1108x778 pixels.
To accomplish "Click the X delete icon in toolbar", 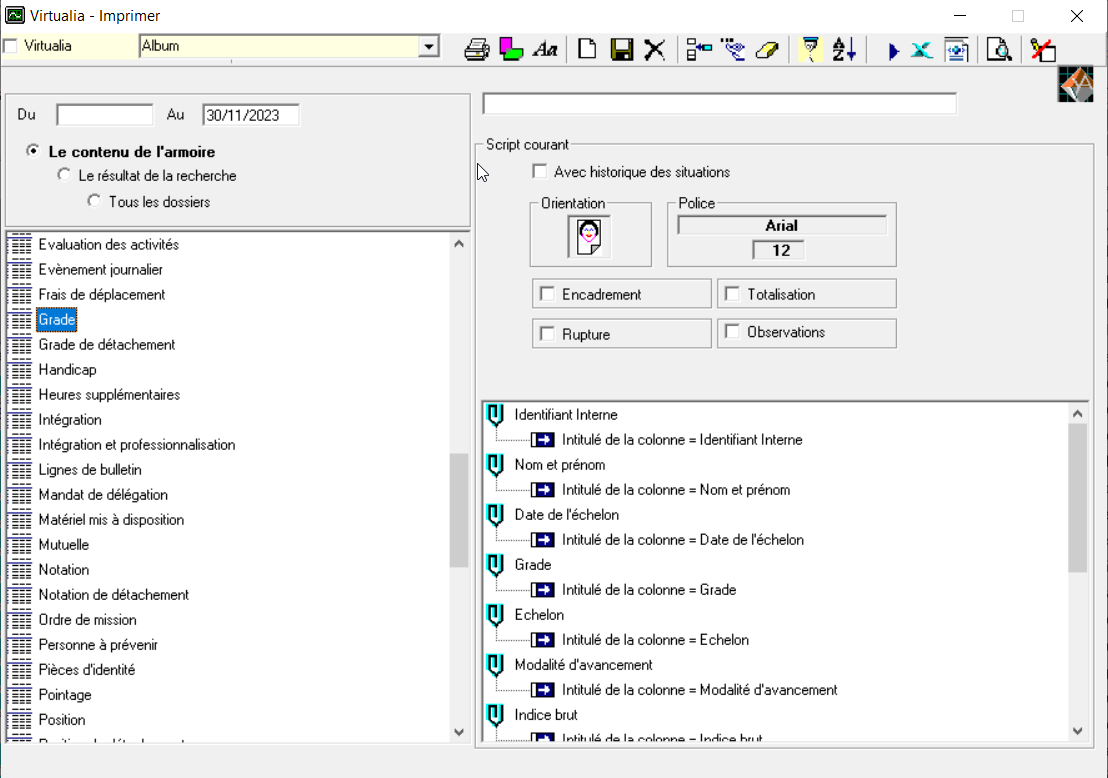I will pyautogui.click(x=655, y=49).
